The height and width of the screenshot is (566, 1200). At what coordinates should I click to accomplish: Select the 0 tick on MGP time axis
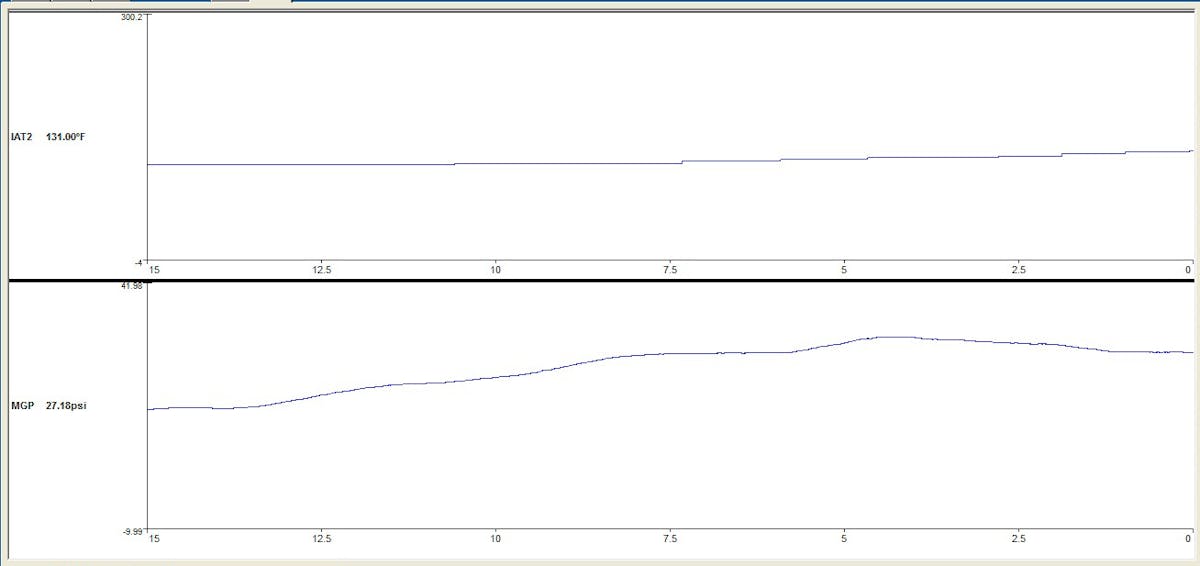tap(1189, 540)
